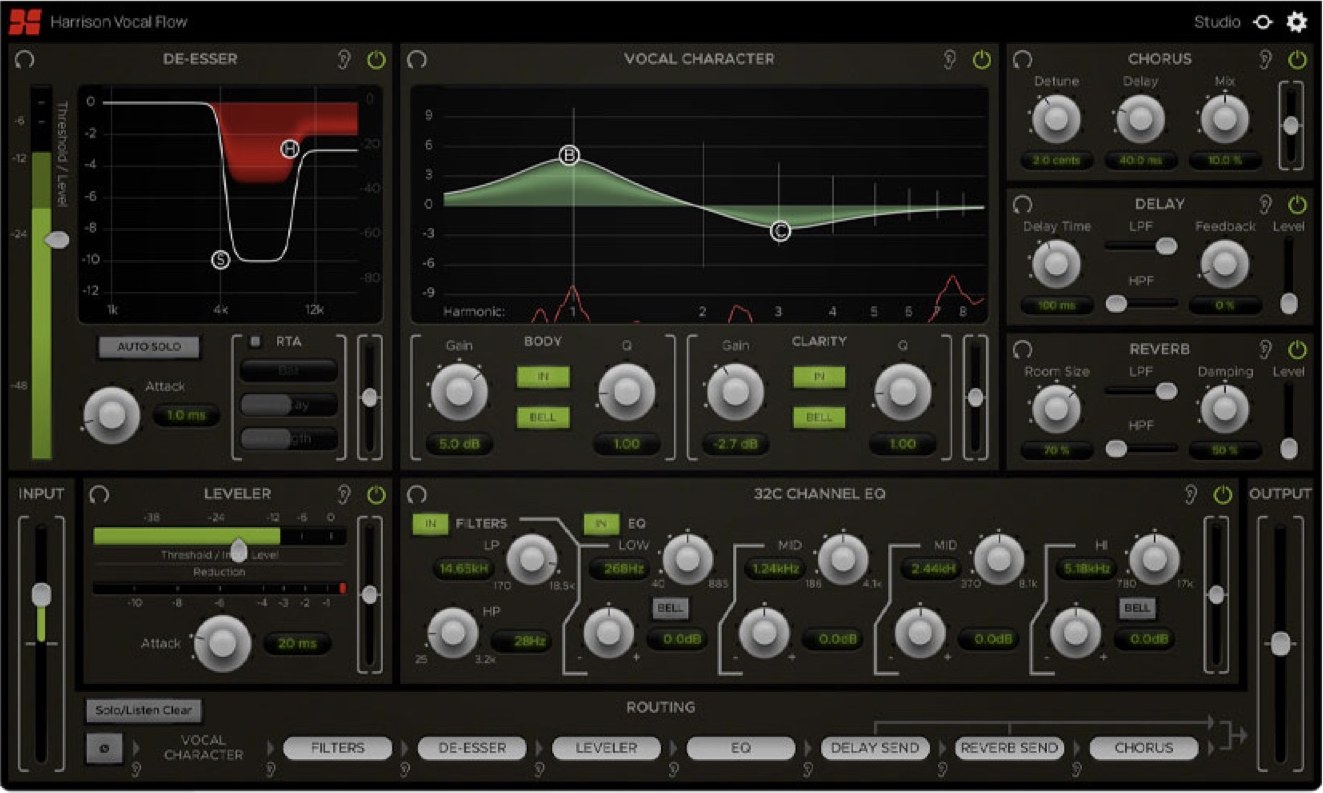1323x793 pixels.
Task: Solo the Reverb section headphone icon
Action: [x=1022, y=349]
